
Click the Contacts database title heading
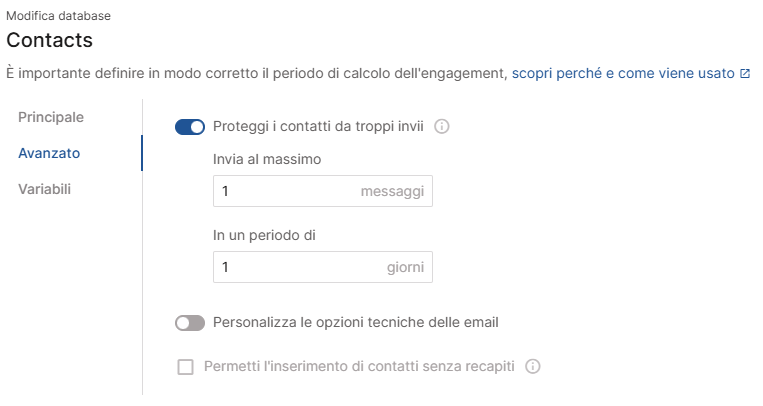coord(50,40)
